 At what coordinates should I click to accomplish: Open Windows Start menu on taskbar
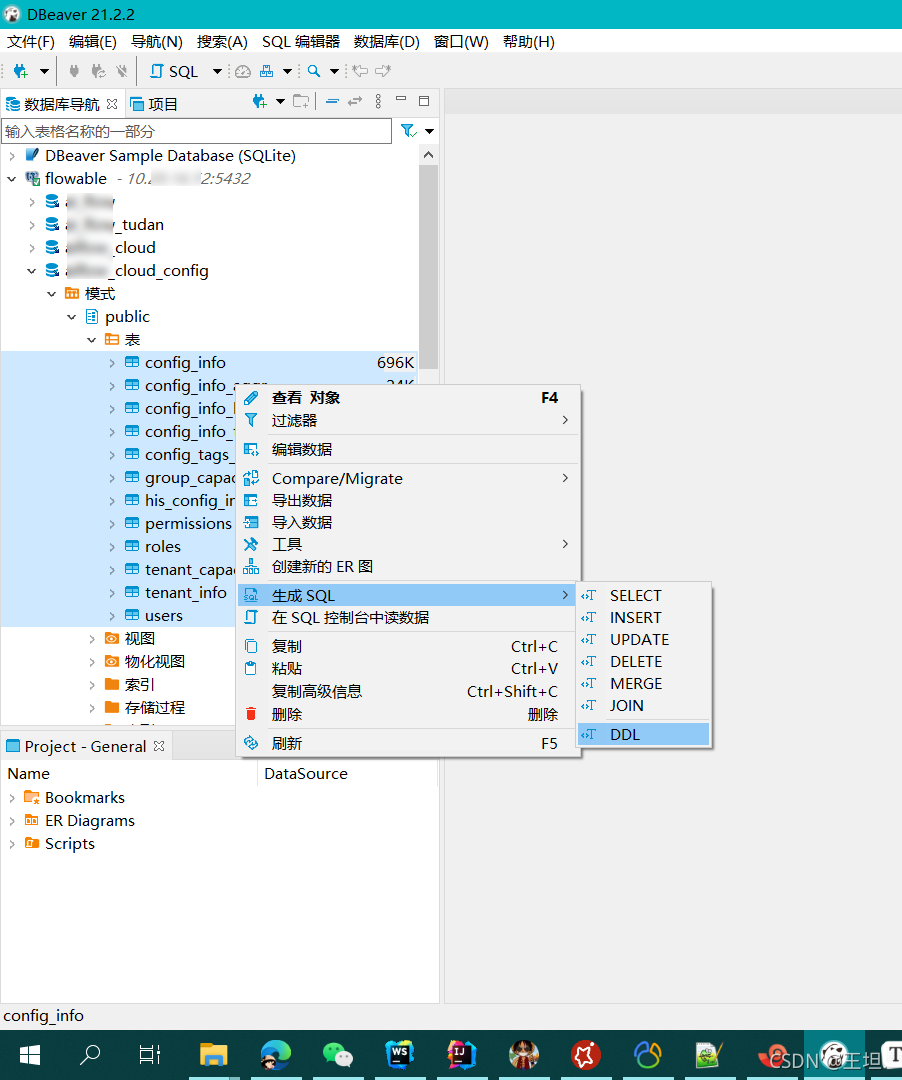(30, 1055)
